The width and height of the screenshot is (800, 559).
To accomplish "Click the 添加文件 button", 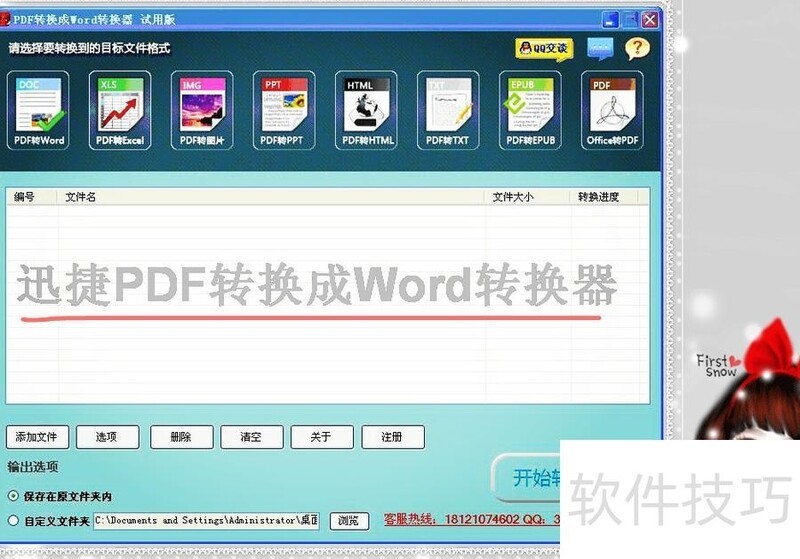I will pos(38,437).
